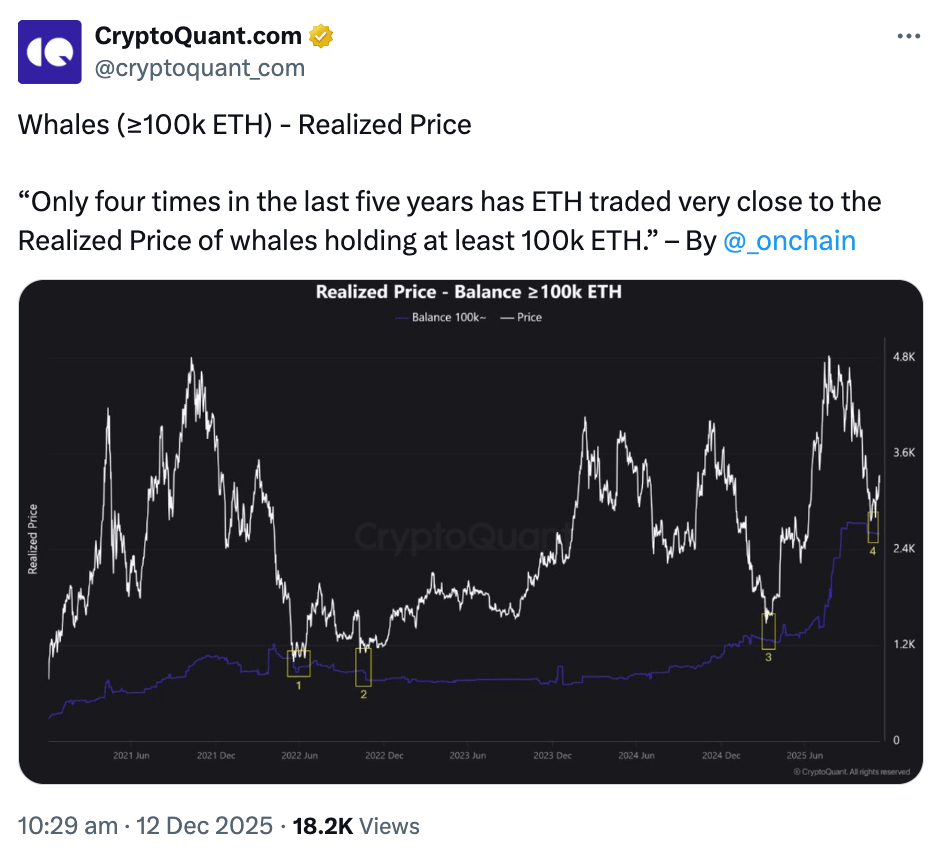Click the CryptoQuant All rights reserved notice

851,772
